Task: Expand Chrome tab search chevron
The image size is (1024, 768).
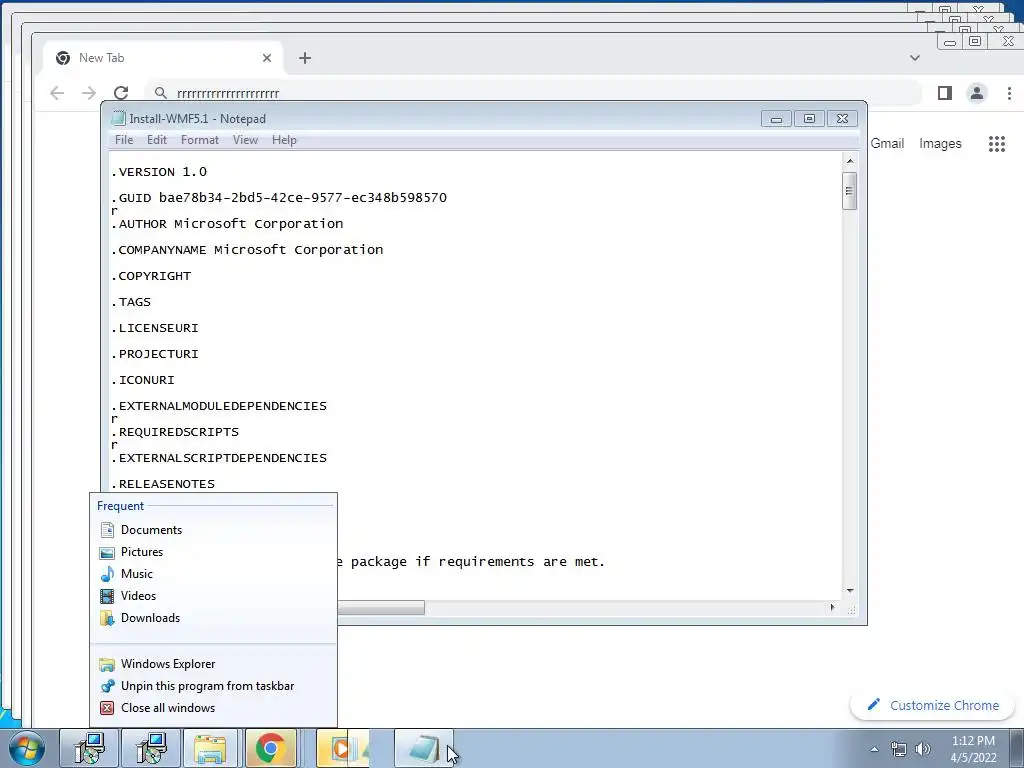Action: point(915,58)
